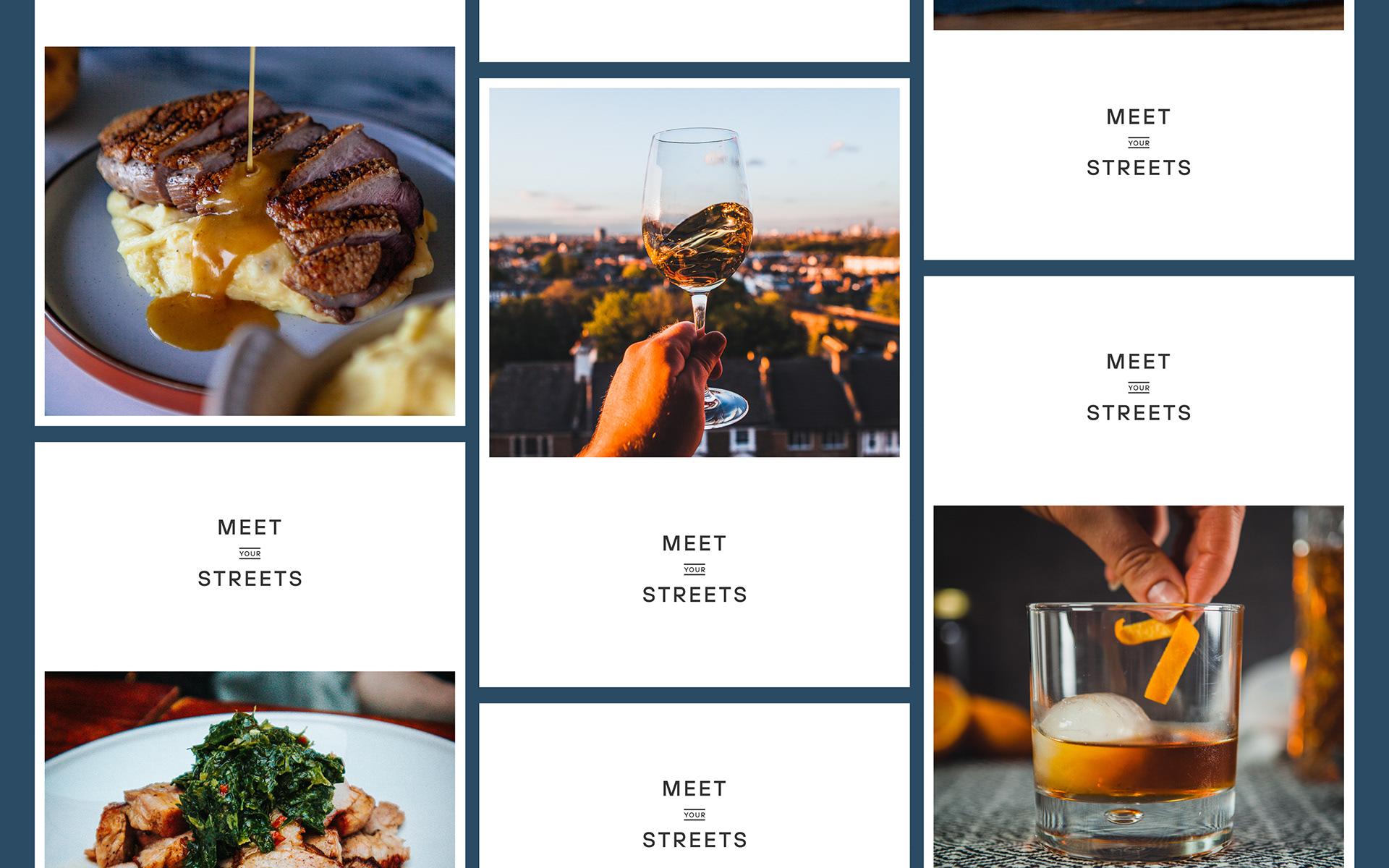The height and width of the screenshot is (868, 1389).
Task: Click the small YOUR text below the duck photo
Action: pos(250,554)
